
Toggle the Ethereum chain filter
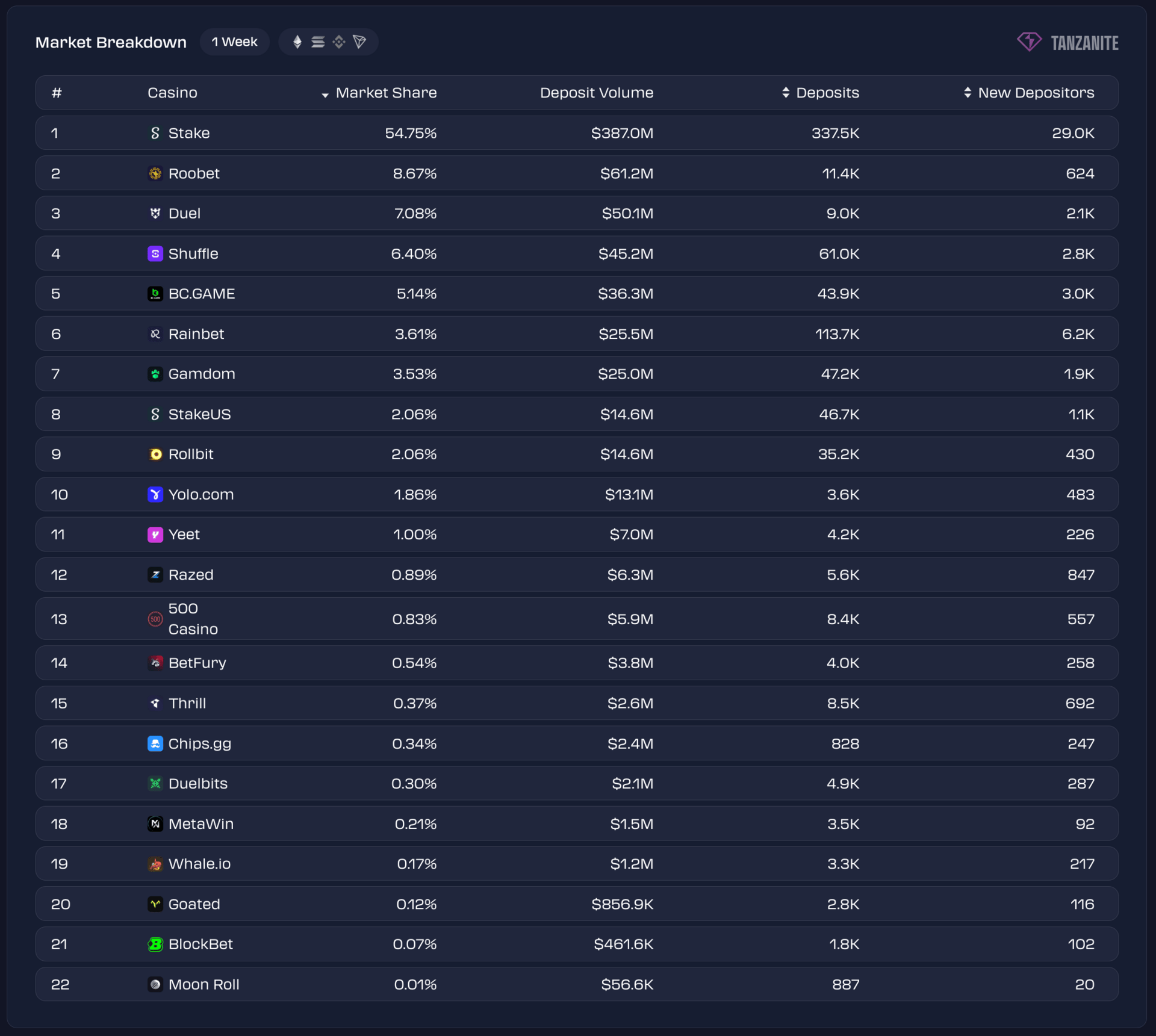(x=297, y=42)
